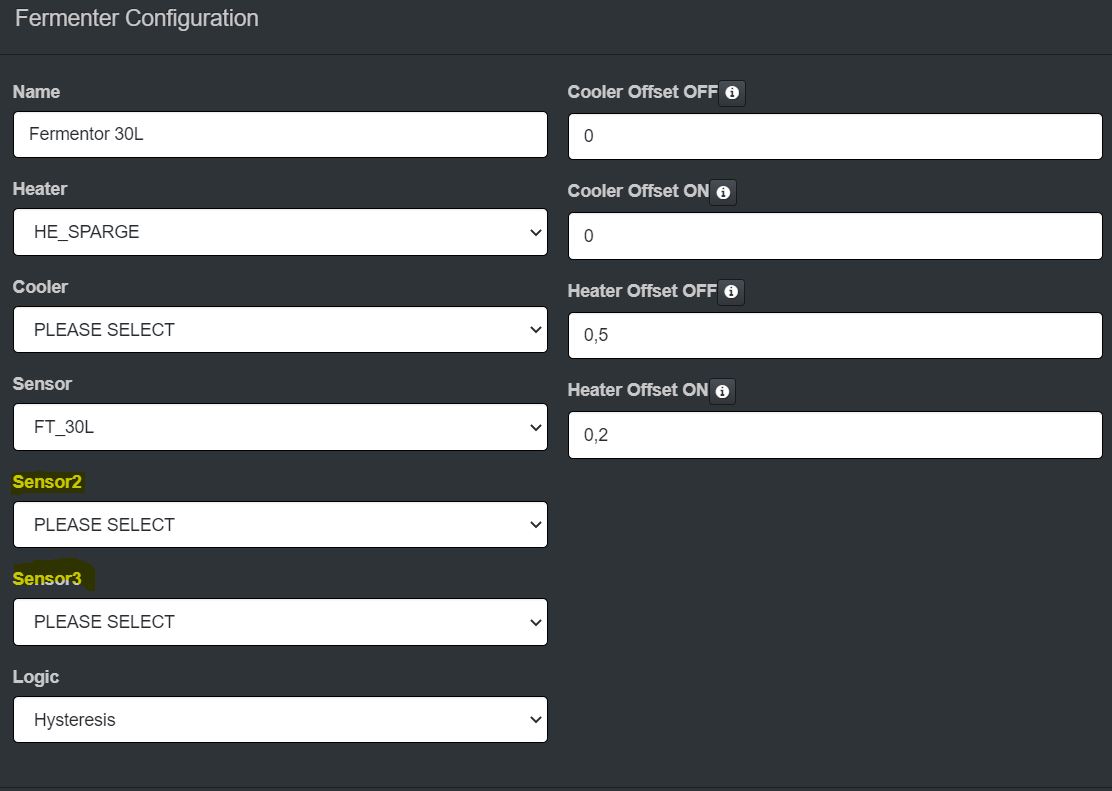The width and height of the screenshot is (1112, 791).
Task: Choose a sensor in Sensor2 dropdown
Action: [x=280, y=525]
